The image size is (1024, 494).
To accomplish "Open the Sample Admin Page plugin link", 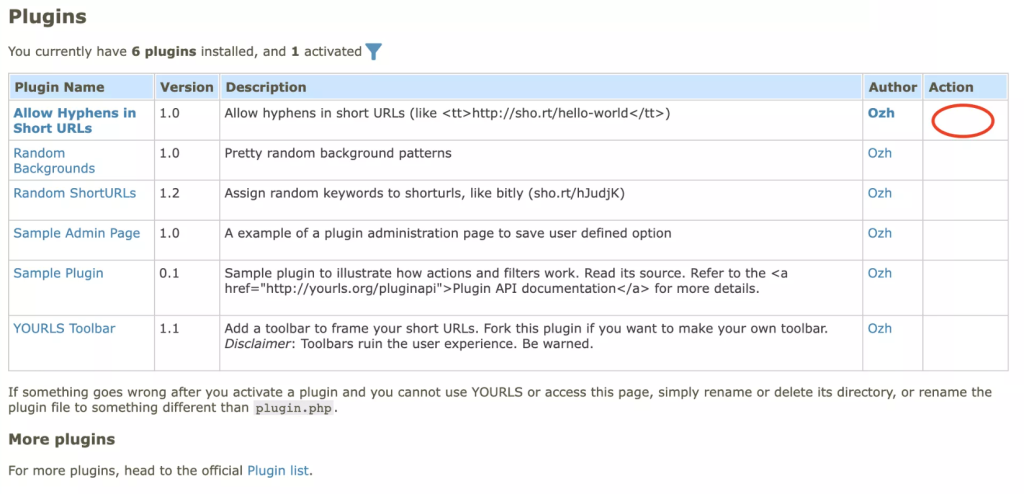I will pos(76,233).
